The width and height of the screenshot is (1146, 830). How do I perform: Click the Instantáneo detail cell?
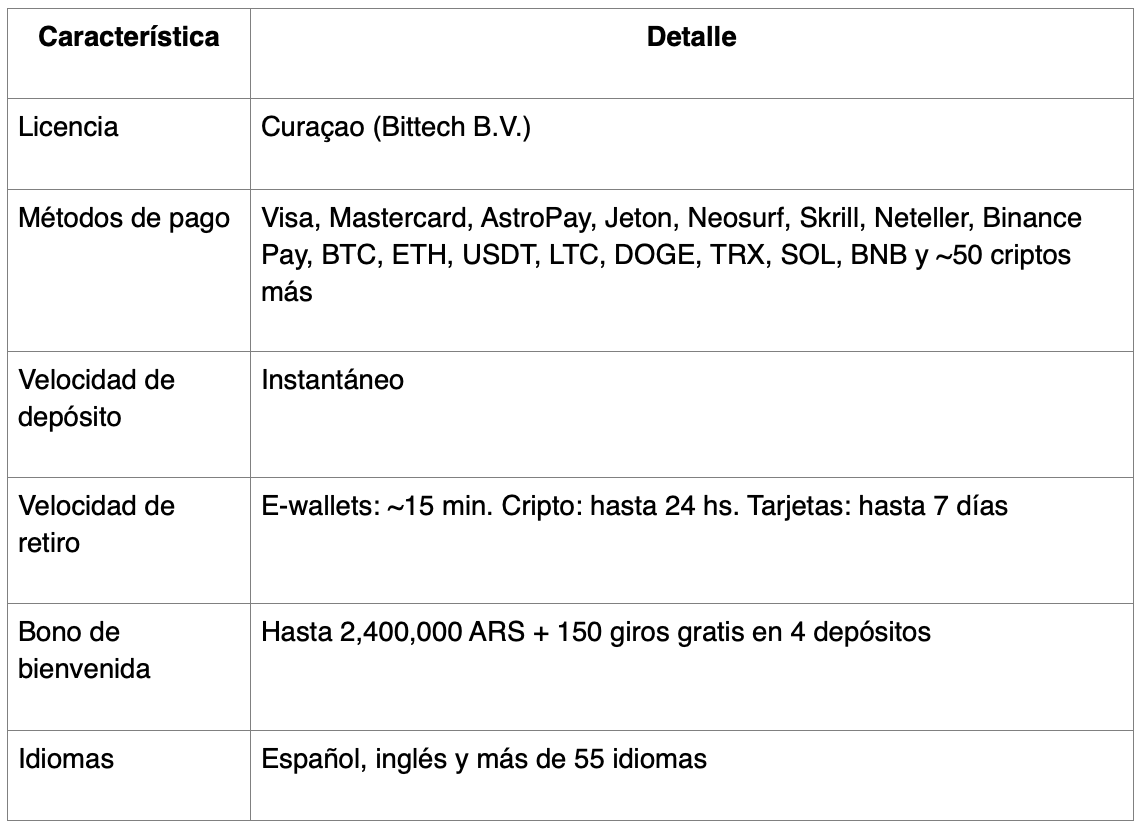(333, 381)
